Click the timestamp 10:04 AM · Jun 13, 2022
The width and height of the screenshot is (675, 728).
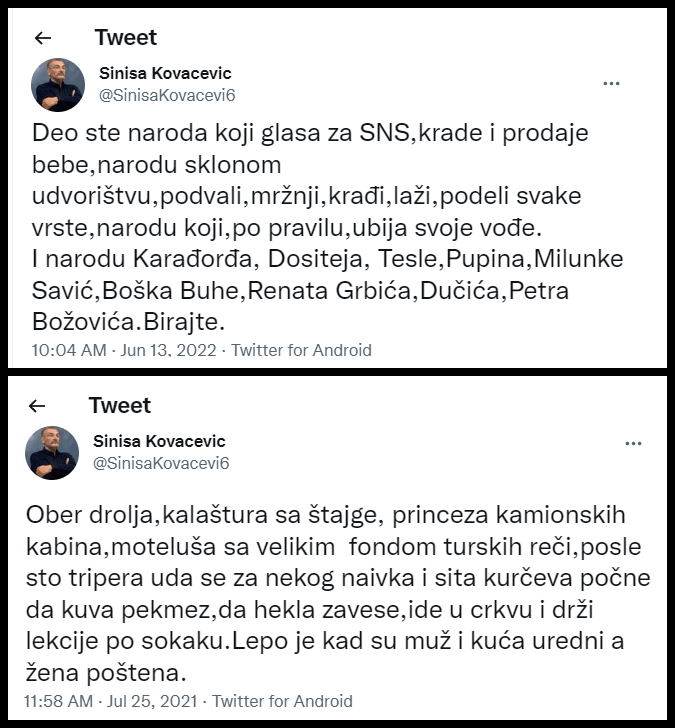(x=125, y=350)
